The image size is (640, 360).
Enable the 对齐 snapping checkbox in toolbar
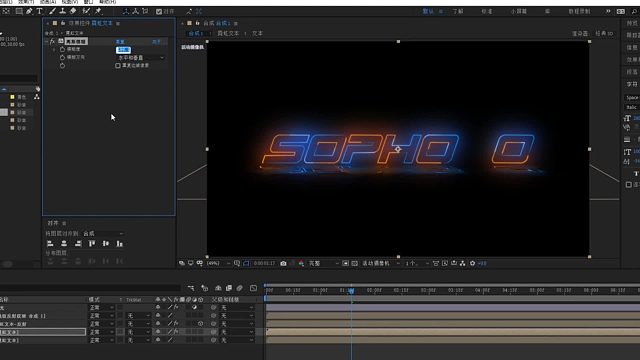[159, 12]
